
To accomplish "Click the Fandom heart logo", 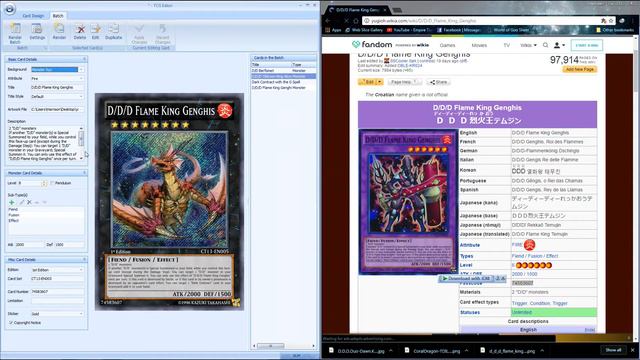I will coord(356,44).
